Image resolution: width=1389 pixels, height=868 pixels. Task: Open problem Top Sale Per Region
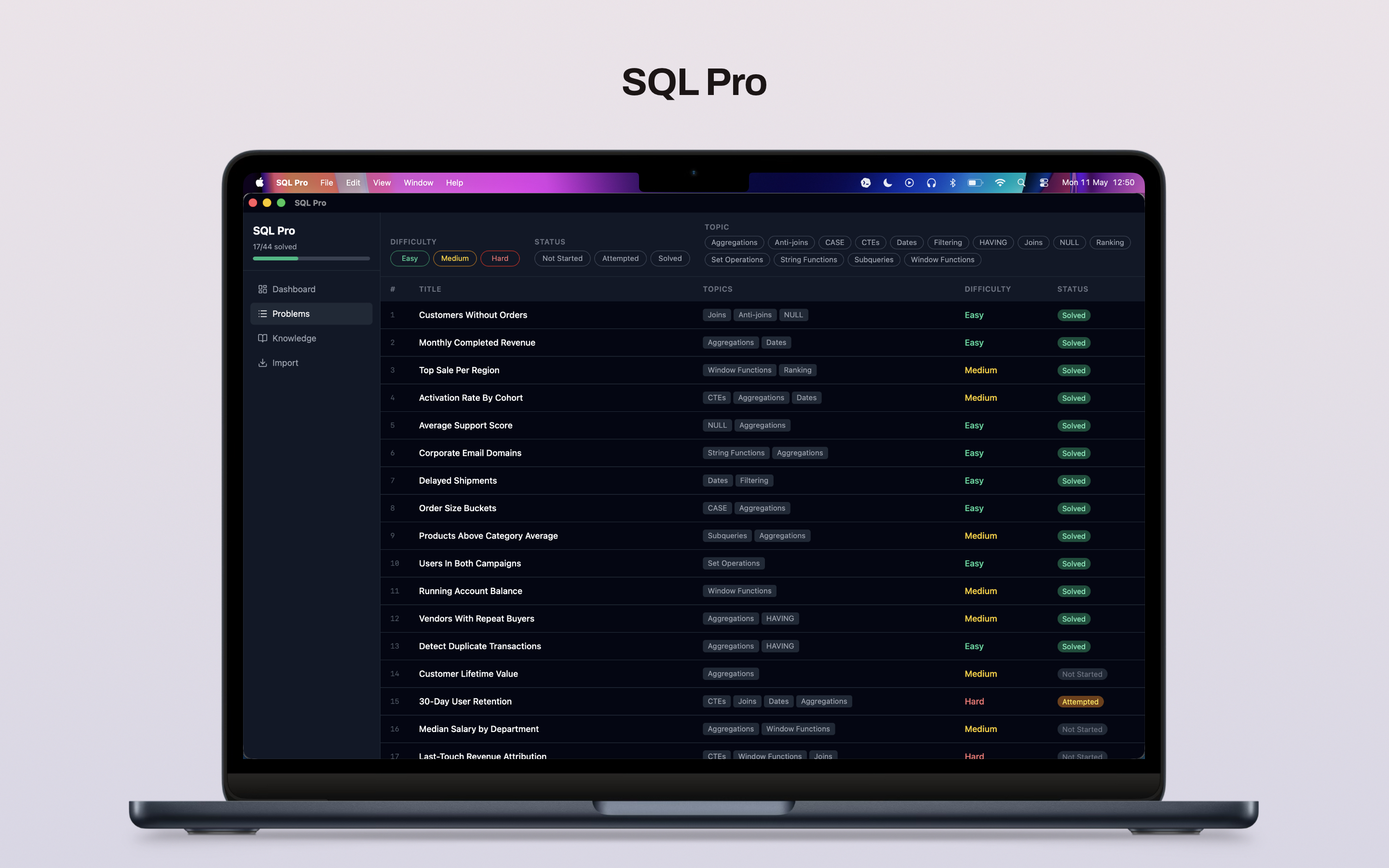[x=762, y=370]
